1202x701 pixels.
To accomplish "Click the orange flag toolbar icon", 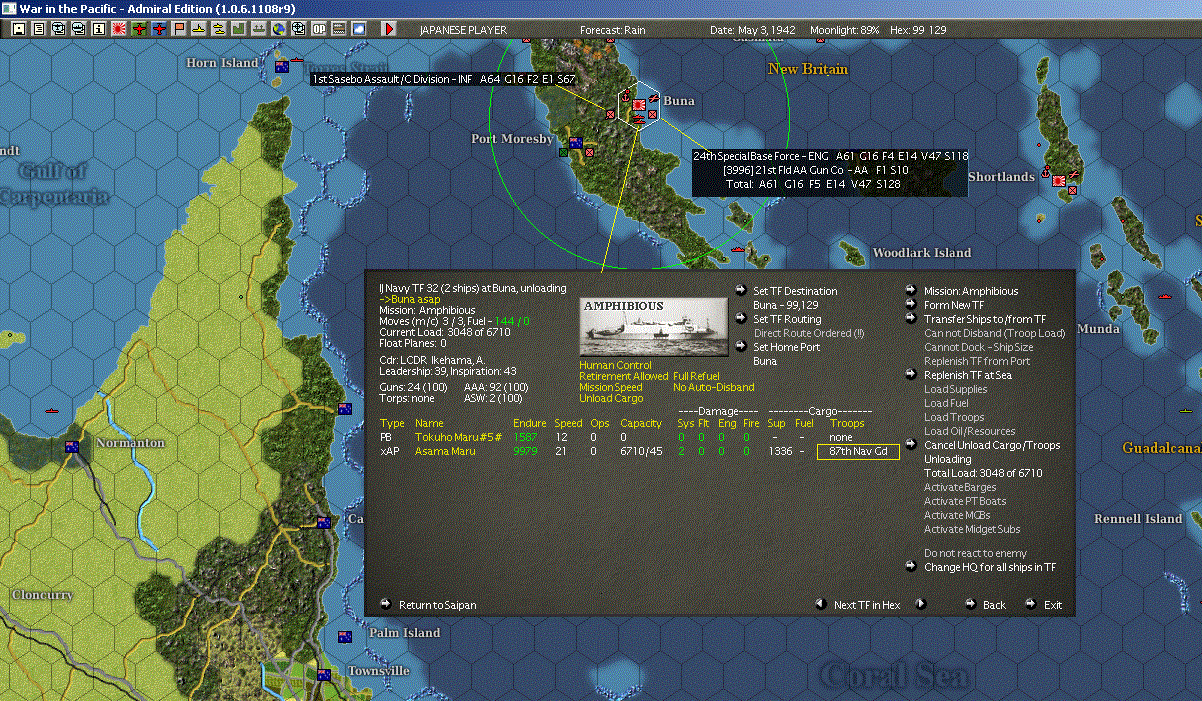I will point(179,29).
